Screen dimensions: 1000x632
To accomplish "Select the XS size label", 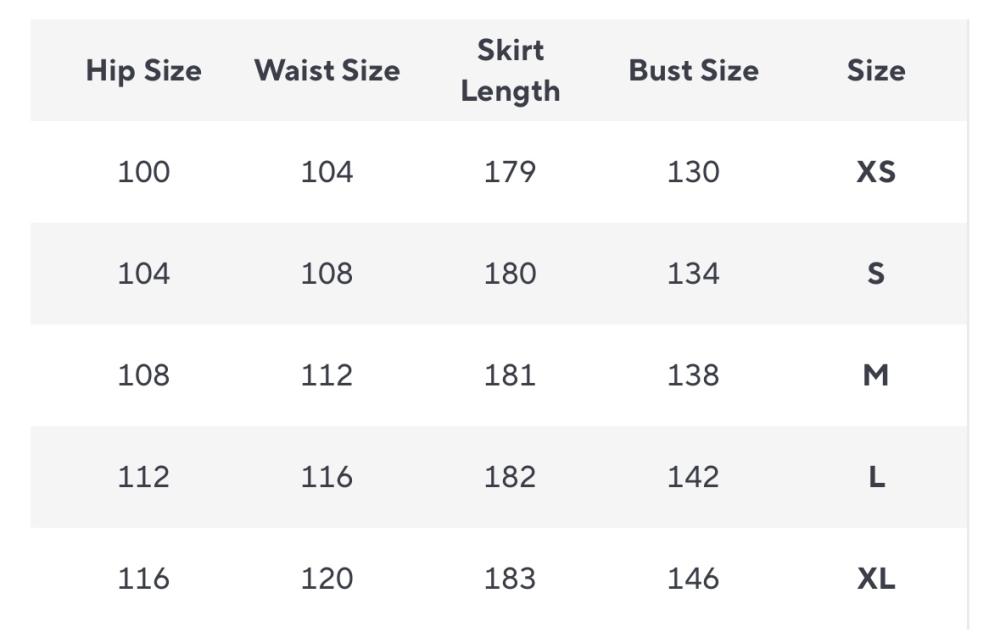I will pyautogui.click(x=876, y=172).
